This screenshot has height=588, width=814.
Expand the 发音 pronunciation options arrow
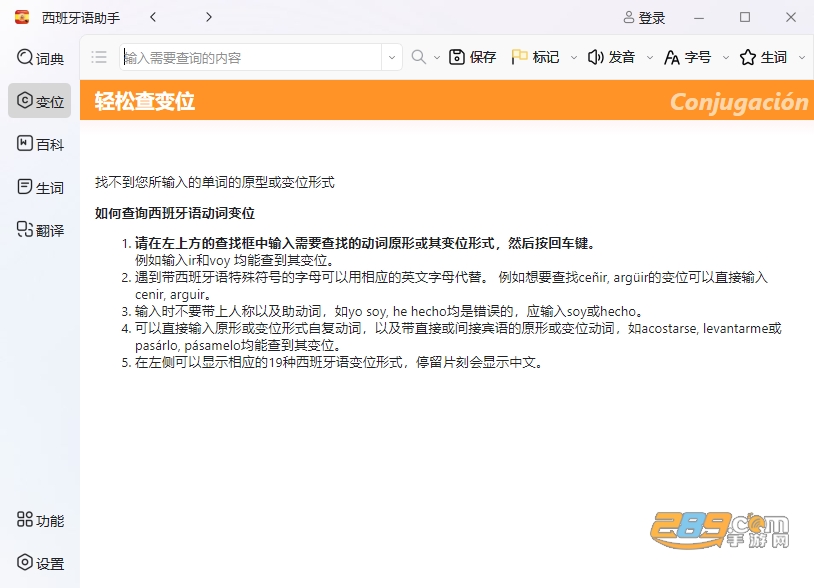649,58
